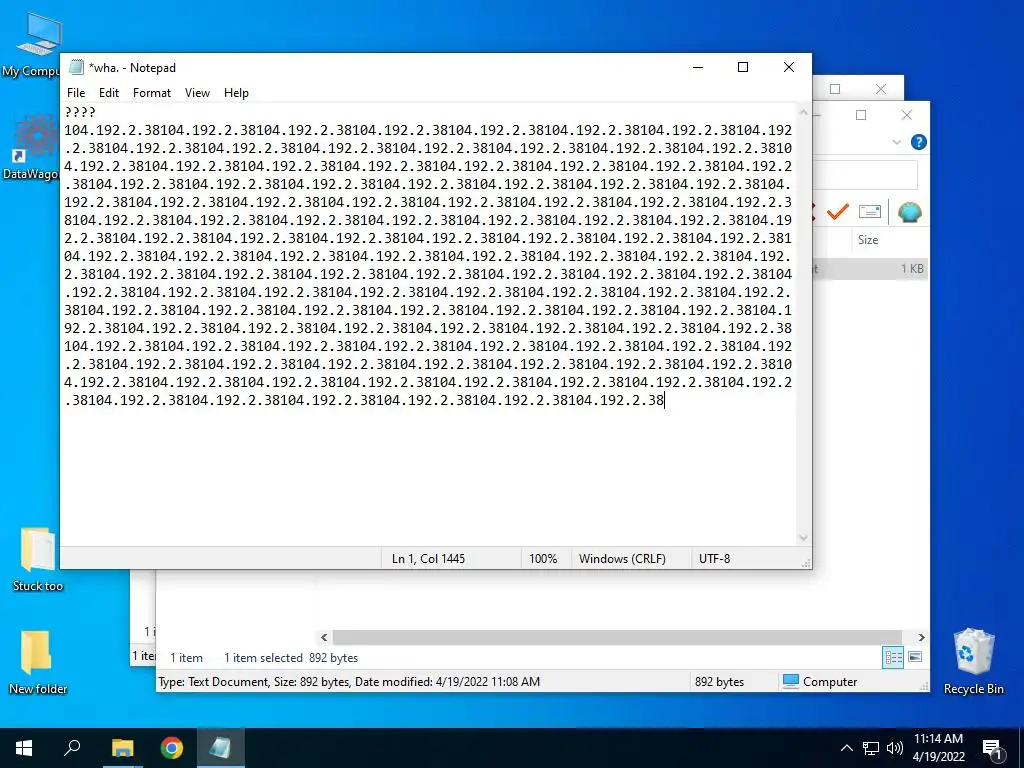Select the Recycle Bin desktop icon

(973, 661)
